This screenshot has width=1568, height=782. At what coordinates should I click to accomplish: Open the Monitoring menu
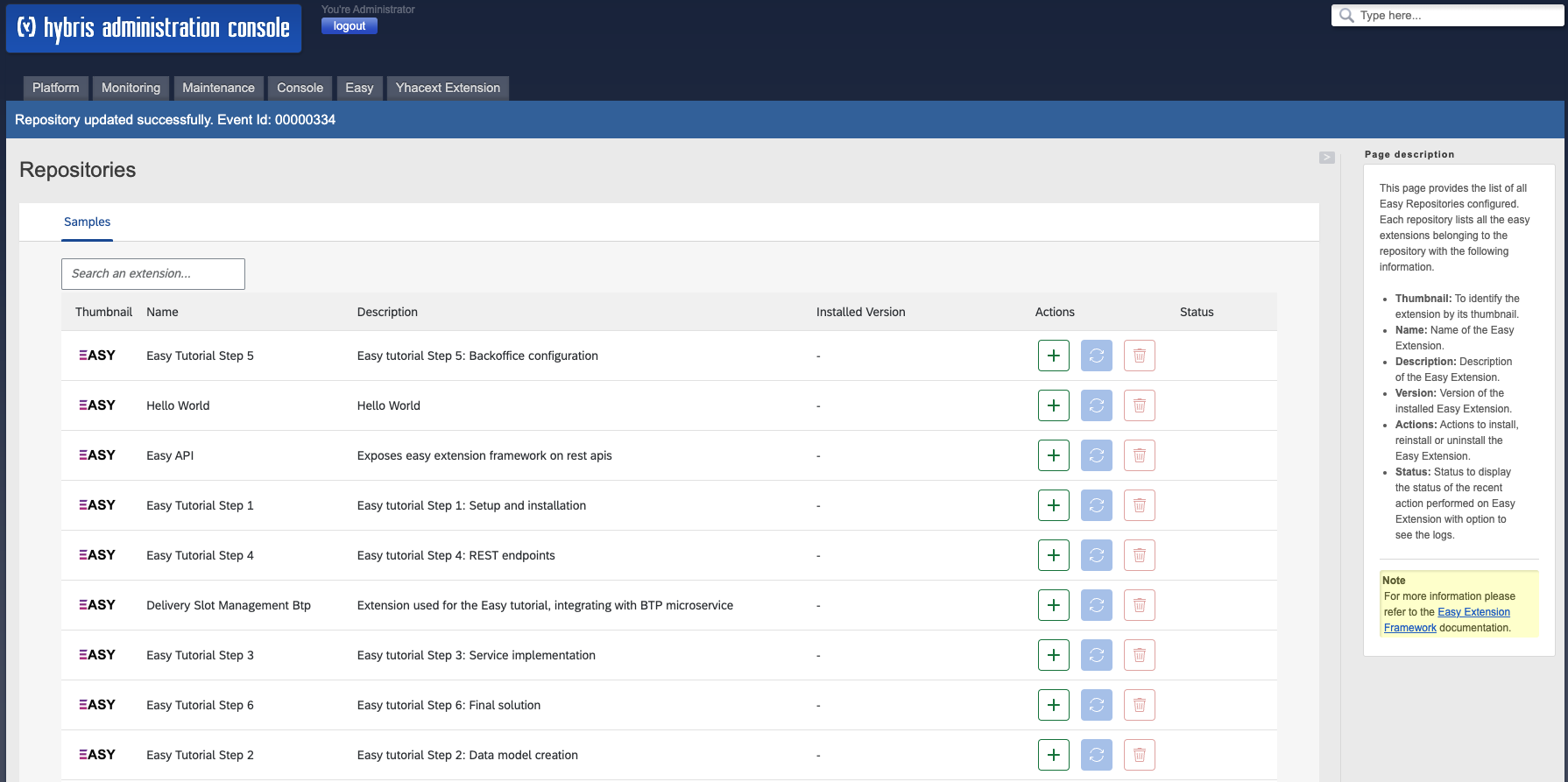(131, 88)
